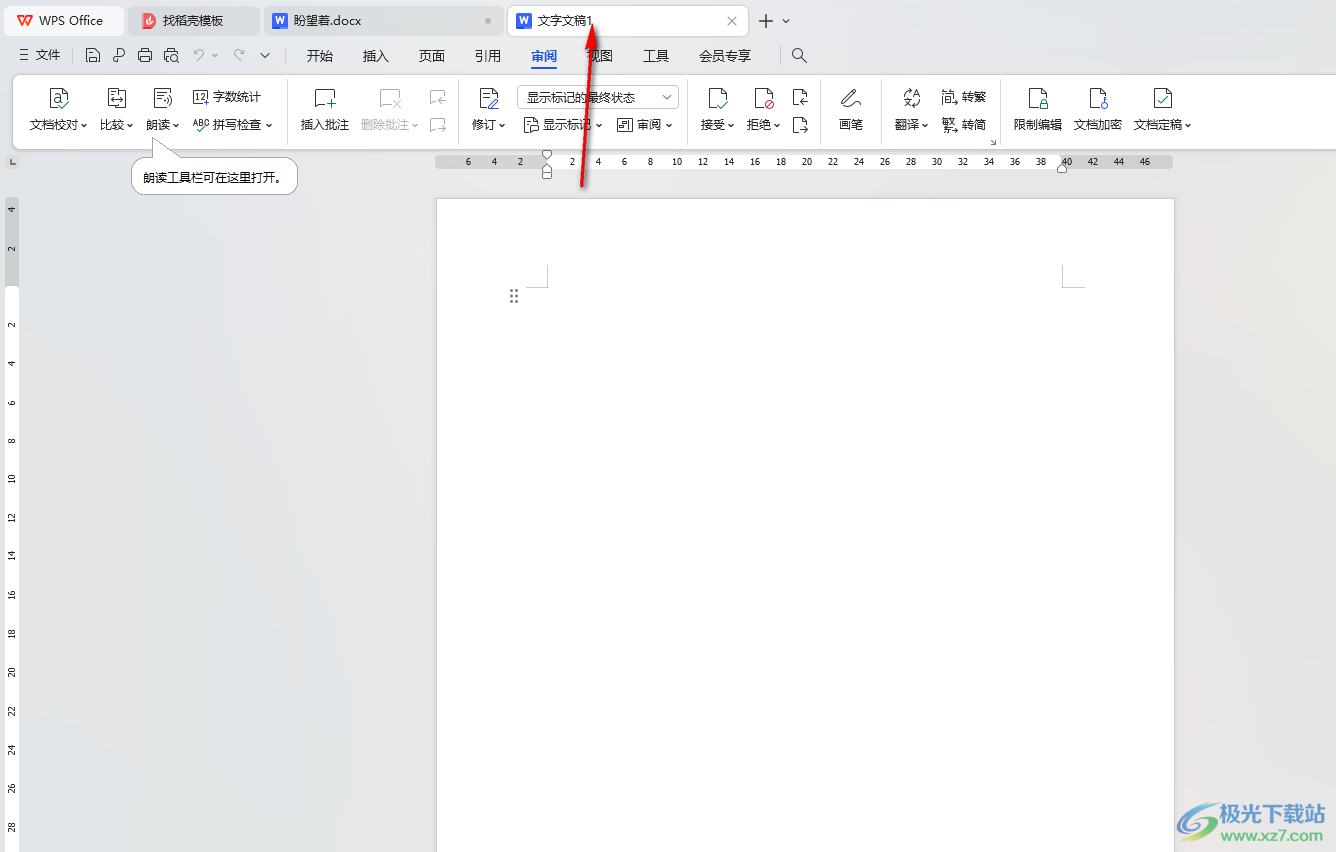Click inside the blank document page
The width and height of the screenshot is (1336, 852).
coord(805,525)
